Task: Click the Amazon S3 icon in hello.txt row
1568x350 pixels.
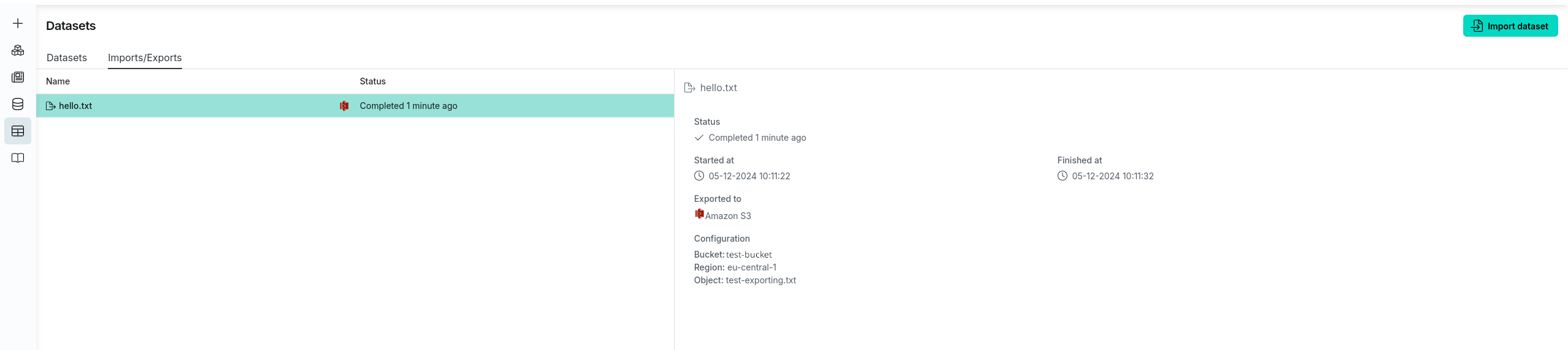Action: (x=344, y=106)
